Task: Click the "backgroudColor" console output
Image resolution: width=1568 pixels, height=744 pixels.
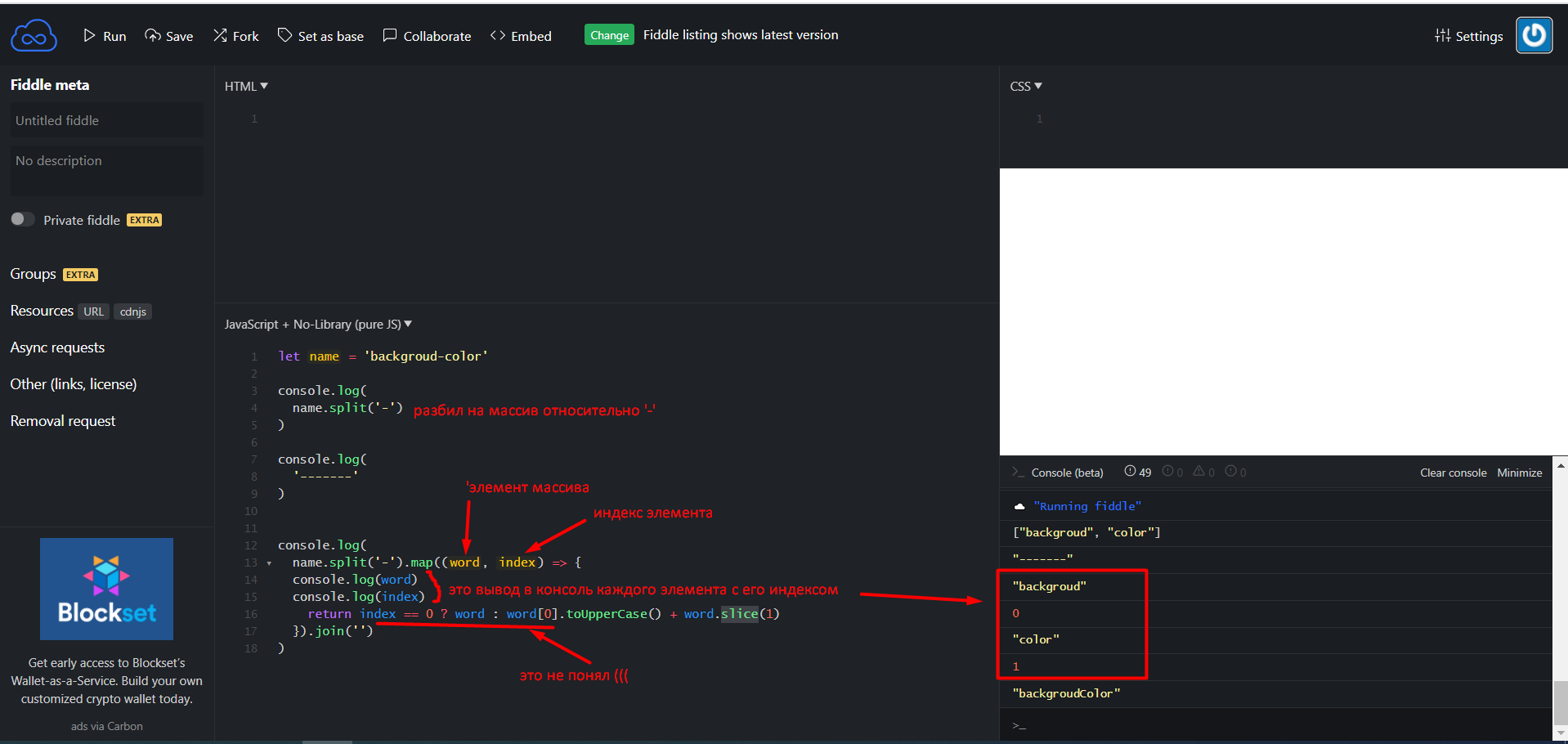Action: pos(1066,693)
